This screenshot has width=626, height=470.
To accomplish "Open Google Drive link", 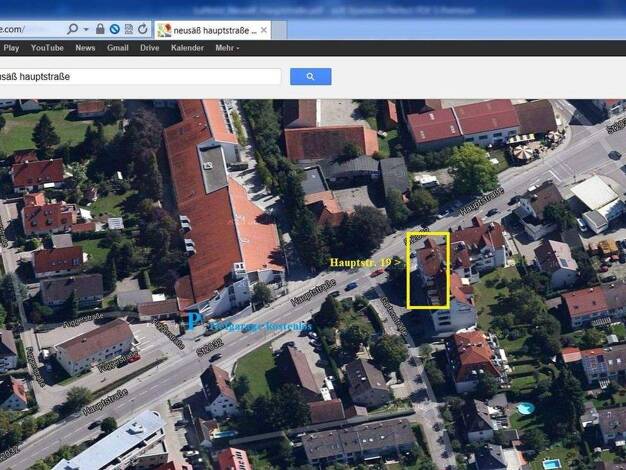I will tap(149, 47).
